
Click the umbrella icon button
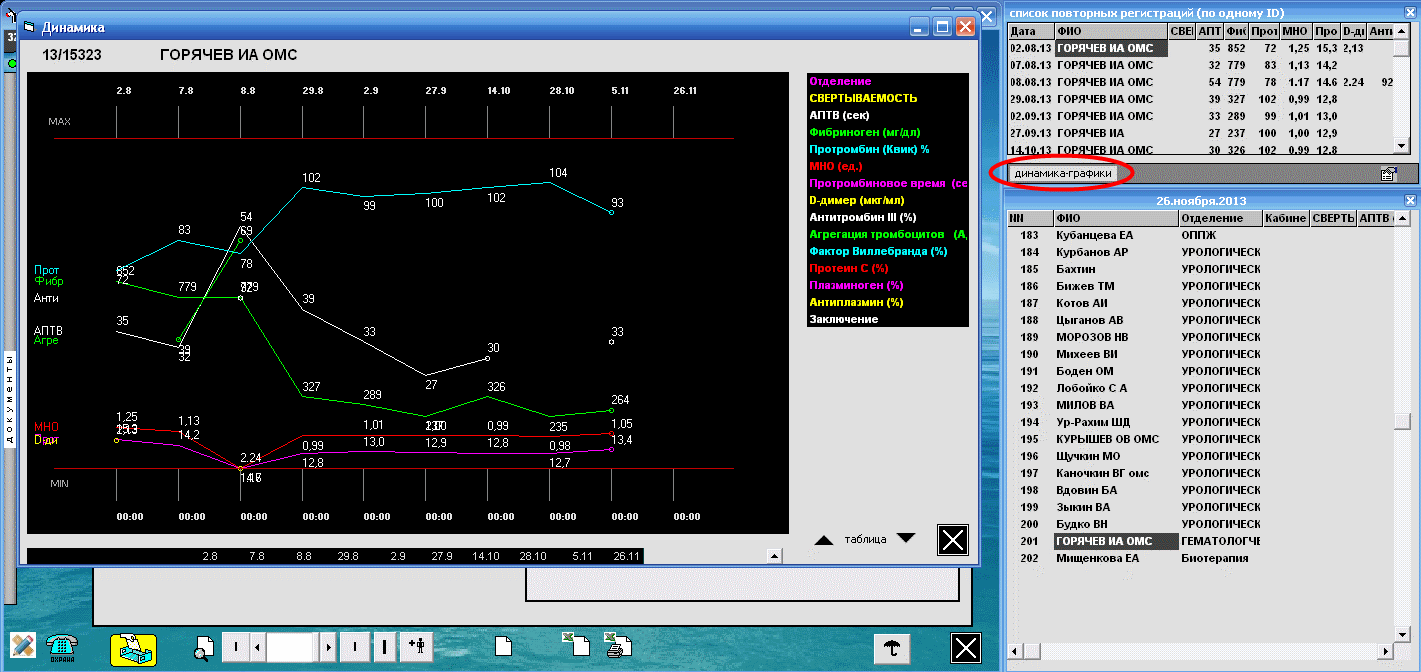point(891,647)
